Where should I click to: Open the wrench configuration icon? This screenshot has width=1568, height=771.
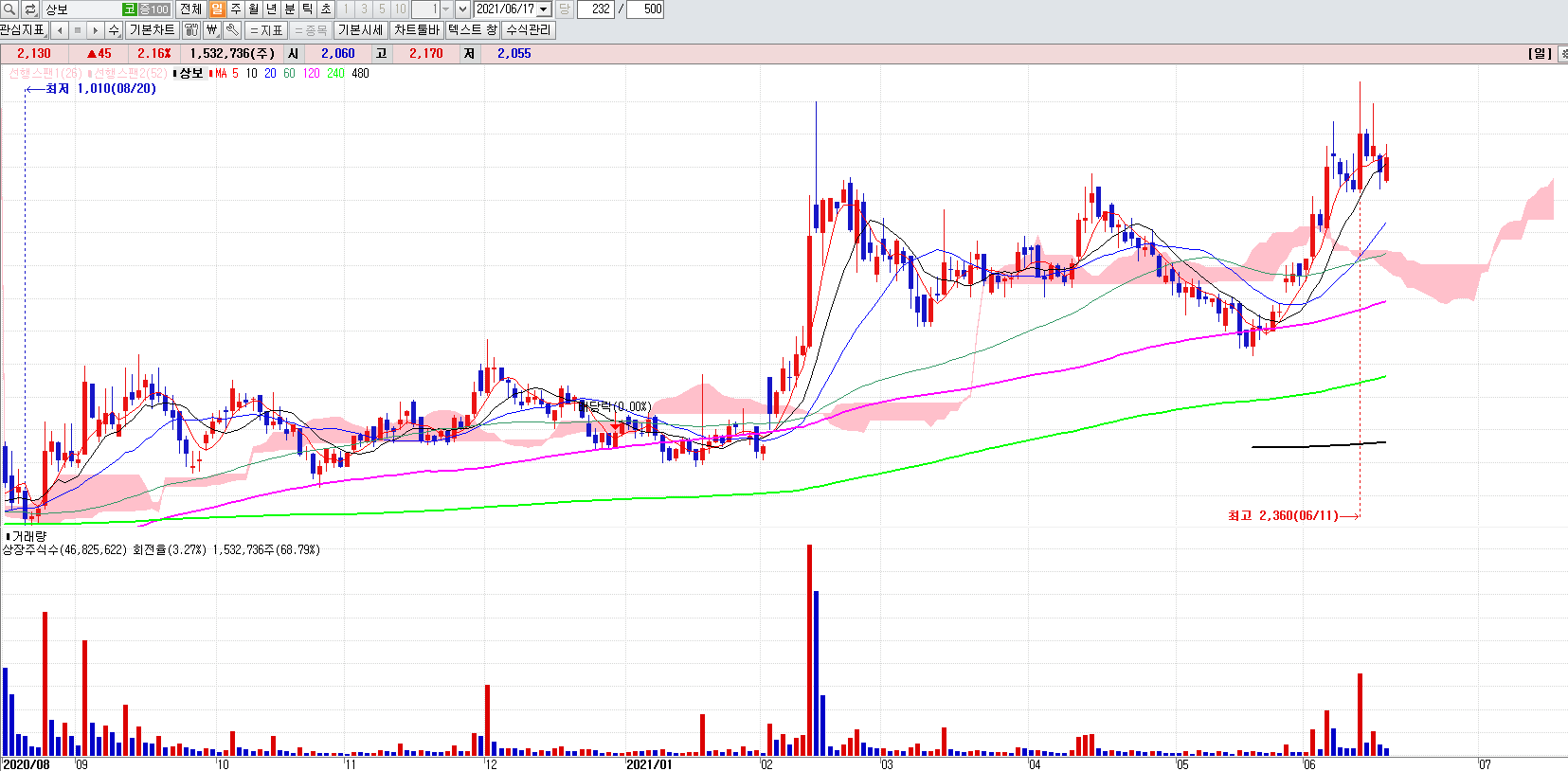[232, 29]
